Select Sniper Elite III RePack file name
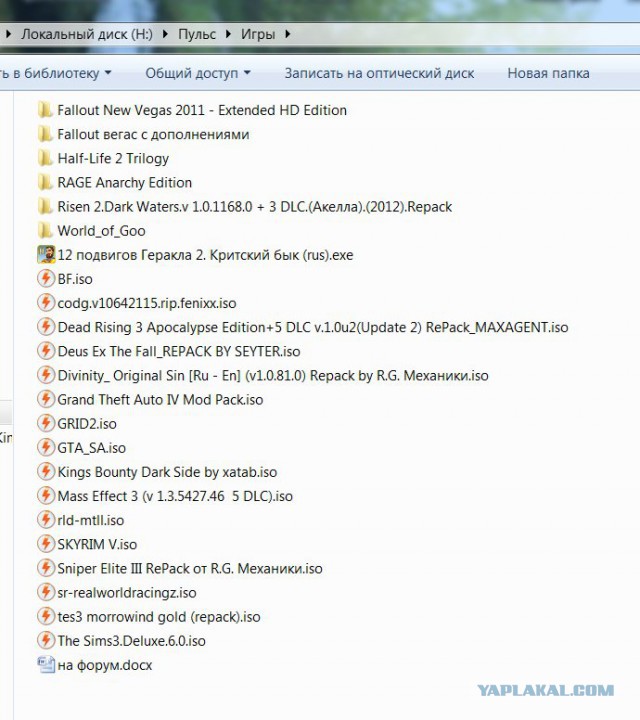The width and height of the screenshot is (640, 720). [190, 568]
